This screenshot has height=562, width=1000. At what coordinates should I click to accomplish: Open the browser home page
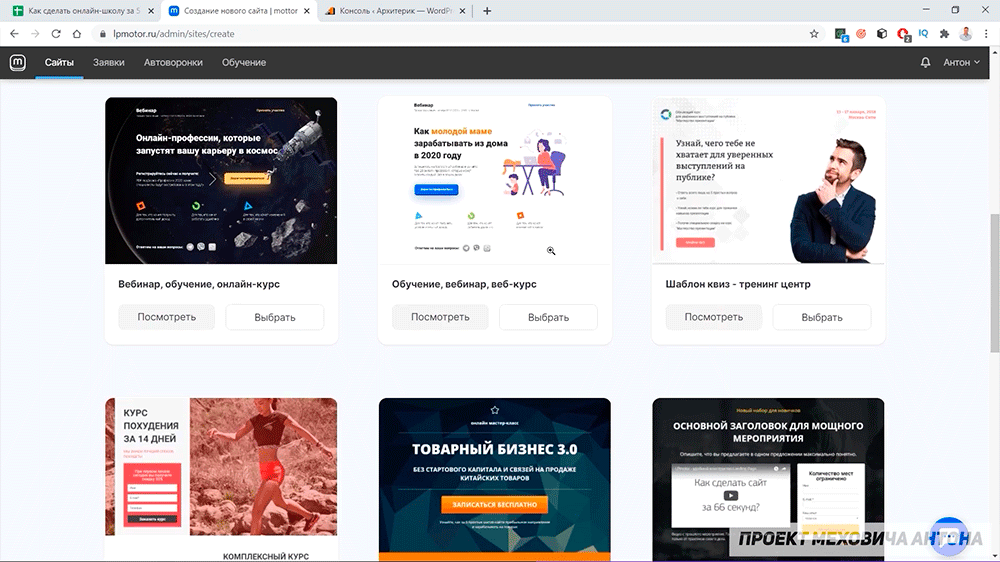(77, 34)
